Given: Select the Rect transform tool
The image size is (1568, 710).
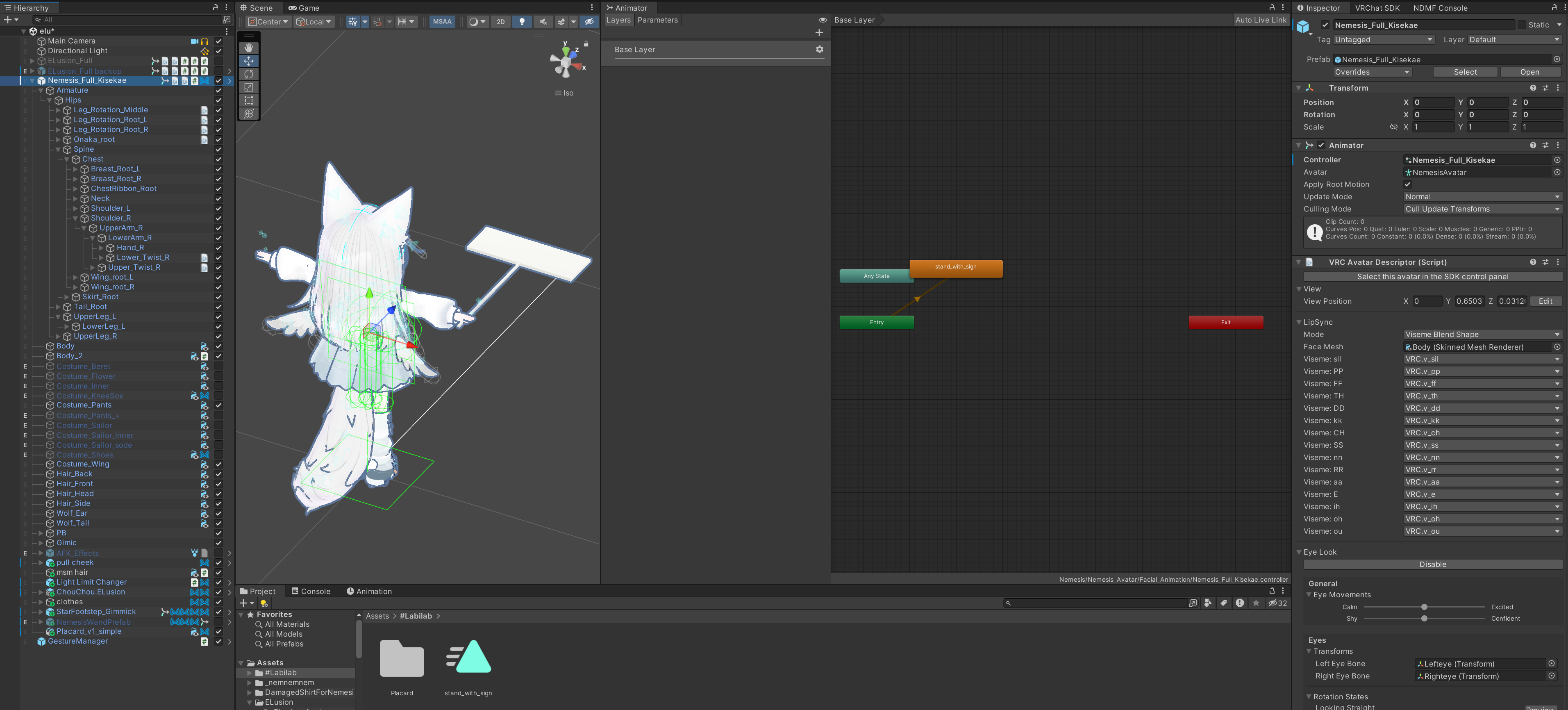Looking at the screenshot, I should coord(248,100).
